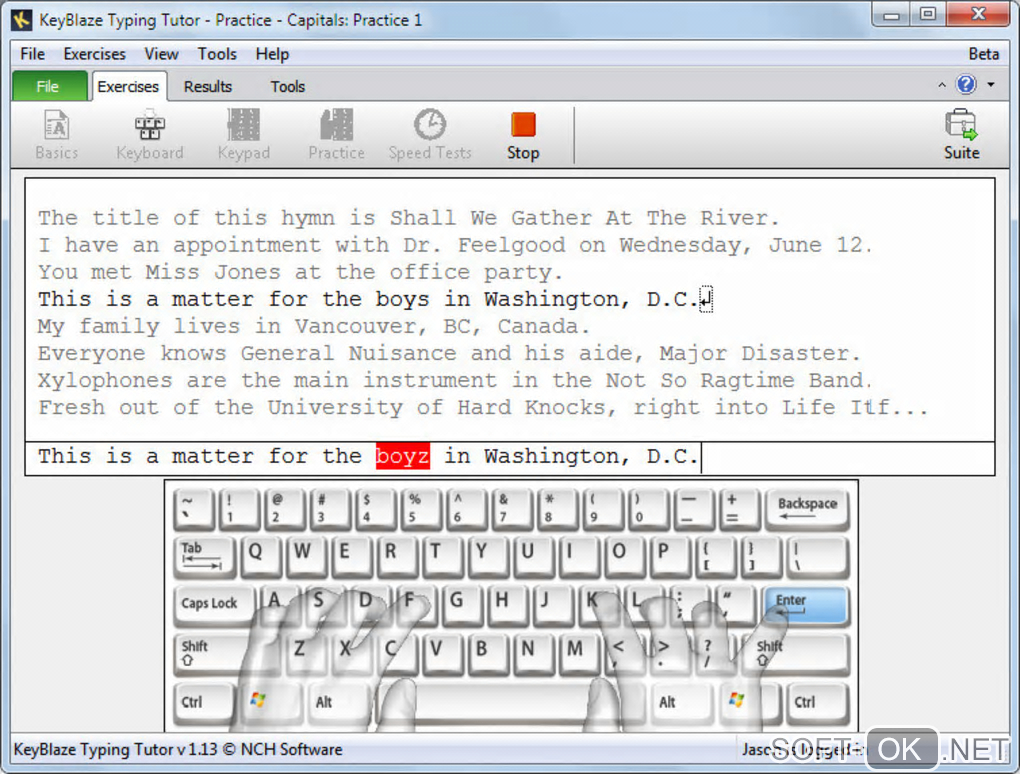Click the left Alt virtual key
Image resolution: width=1020 pixels, height=774 pixels.
point(338,703)
